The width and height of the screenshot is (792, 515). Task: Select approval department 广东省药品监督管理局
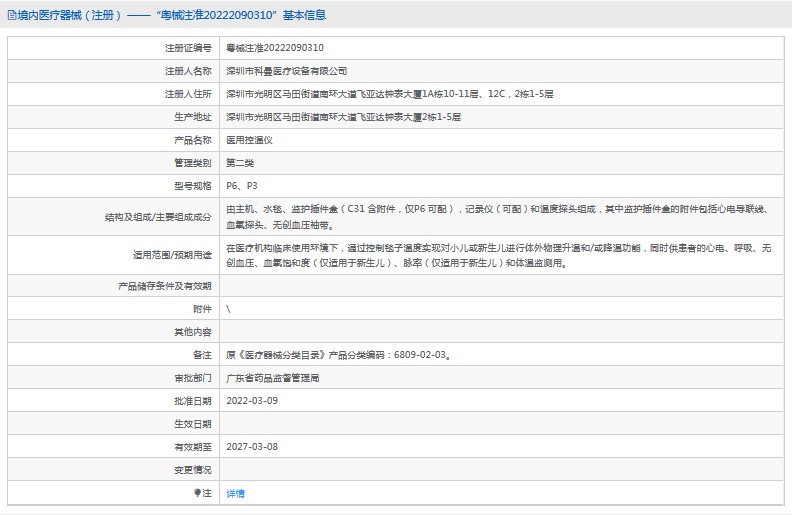(273, 378)
